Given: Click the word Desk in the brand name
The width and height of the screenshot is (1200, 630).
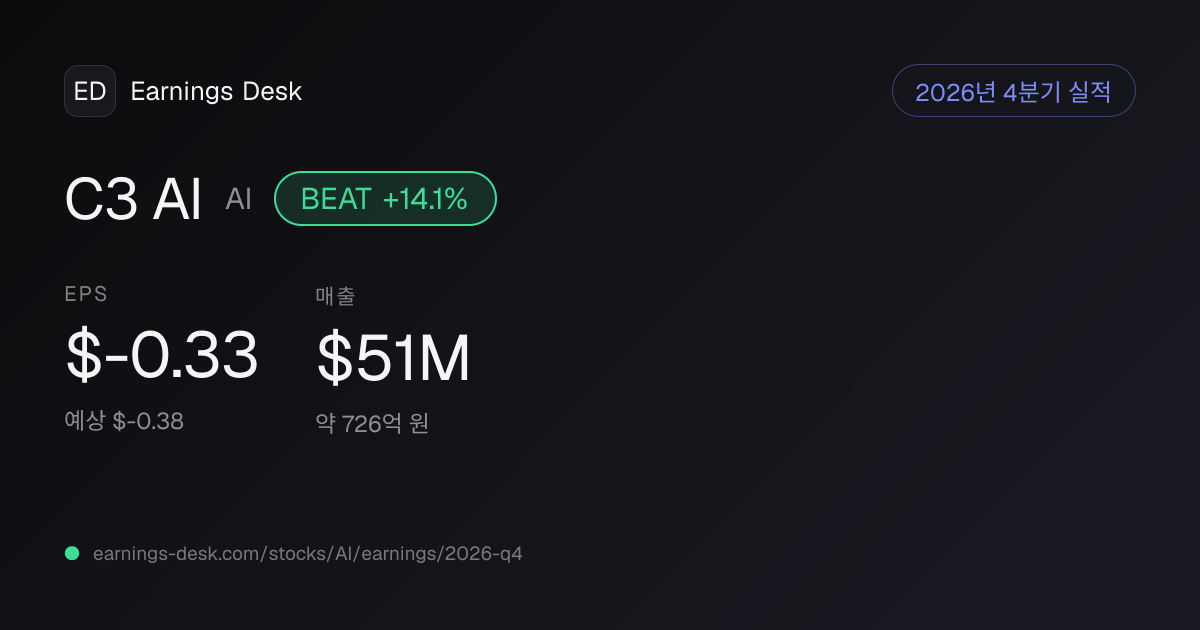Looking at the screenshot, I should 272,91.
